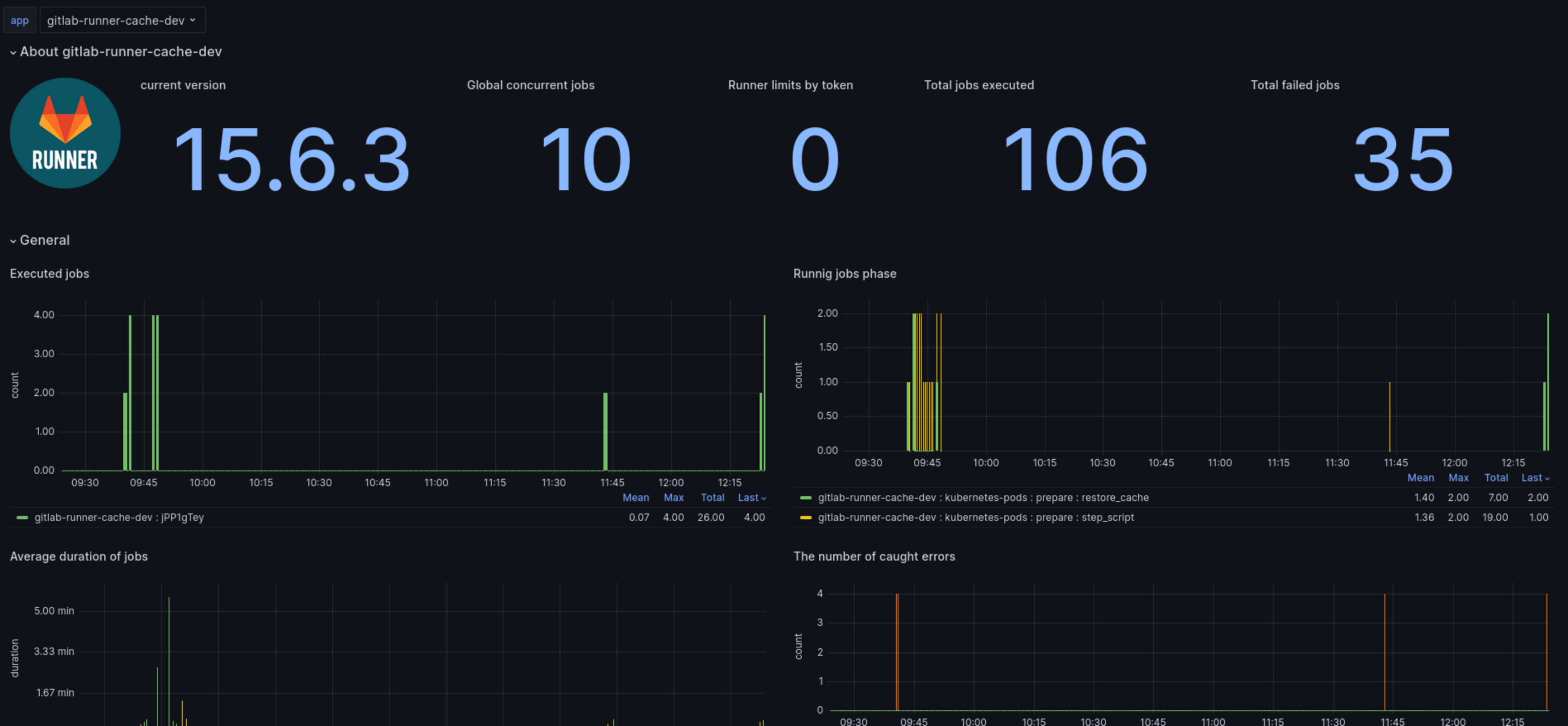Toggle visibility of restore_cache series label

coord(982,498)
